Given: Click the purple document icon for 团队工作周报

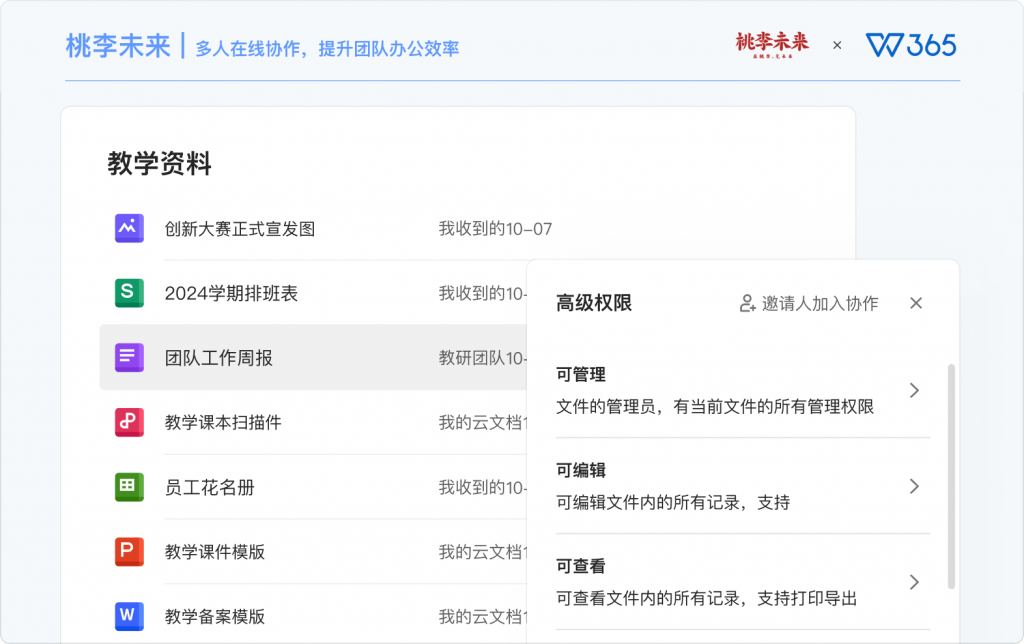Looking at the screenshot, I should [129, 357].
